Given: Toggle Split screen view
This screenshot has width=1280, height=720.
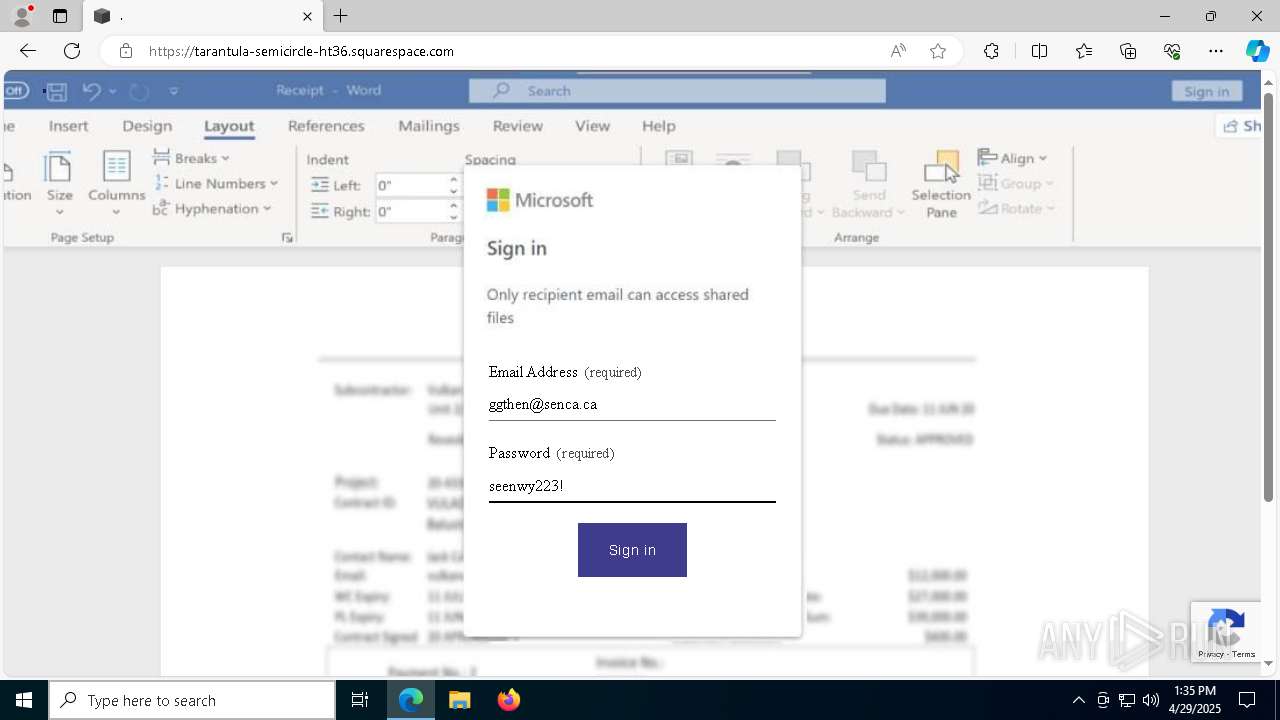Looking at the screenshot, I should tap(1039, 51).
